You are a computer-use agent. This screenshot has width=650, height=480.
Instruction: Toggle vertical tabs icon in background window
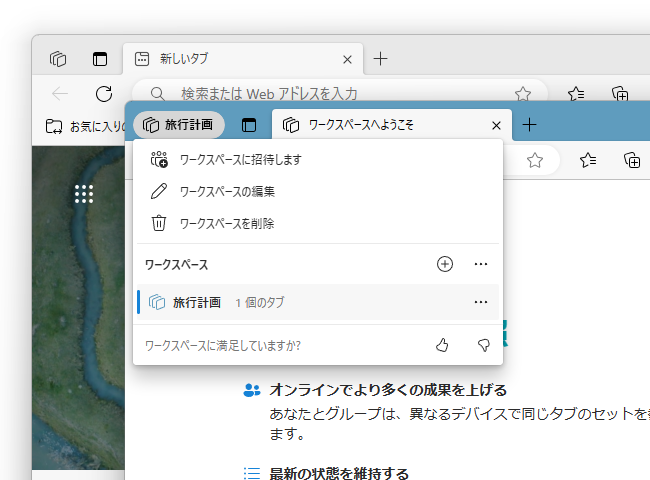(99, 59)
